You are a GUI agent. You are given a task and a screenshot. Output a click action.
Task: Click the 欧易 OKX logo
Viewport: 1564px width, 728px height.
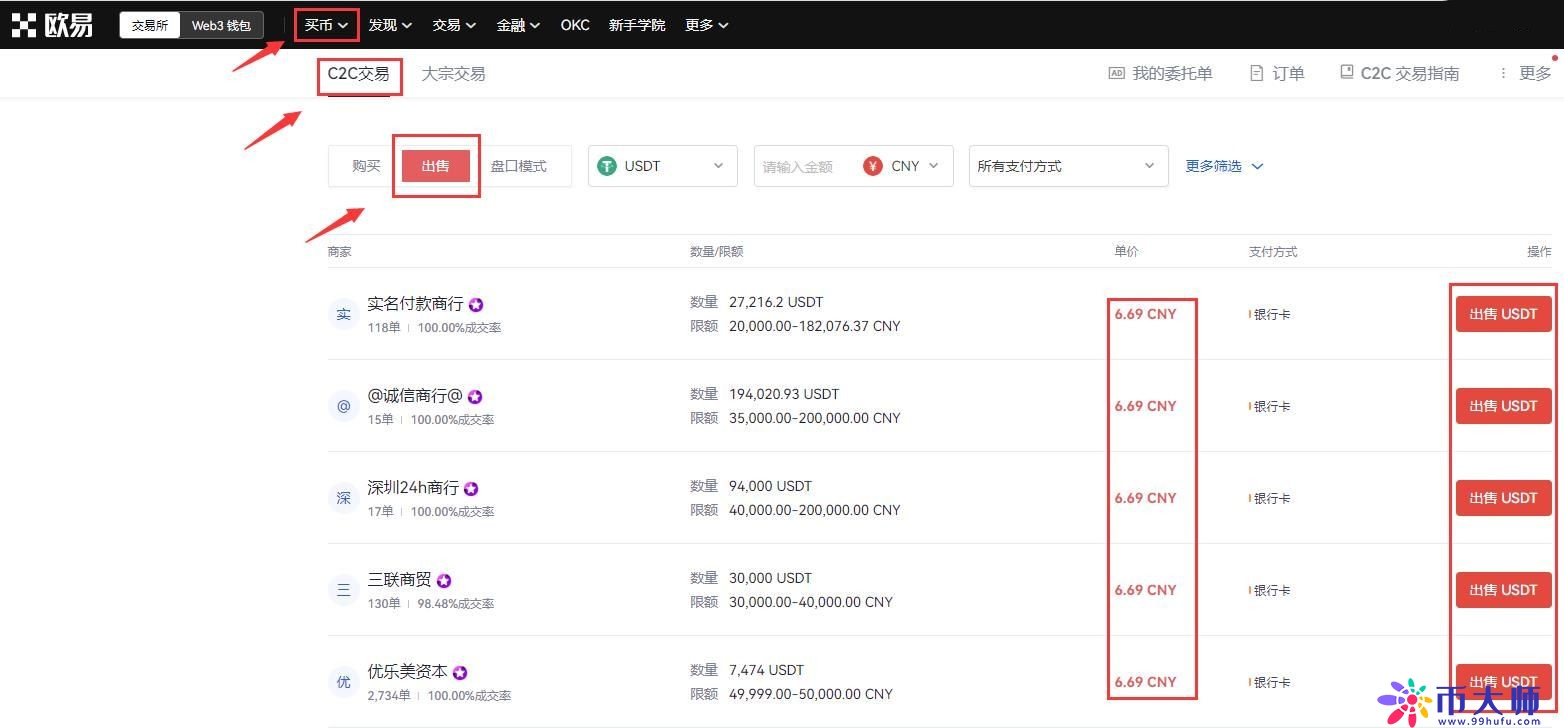(x=52, y=24)
